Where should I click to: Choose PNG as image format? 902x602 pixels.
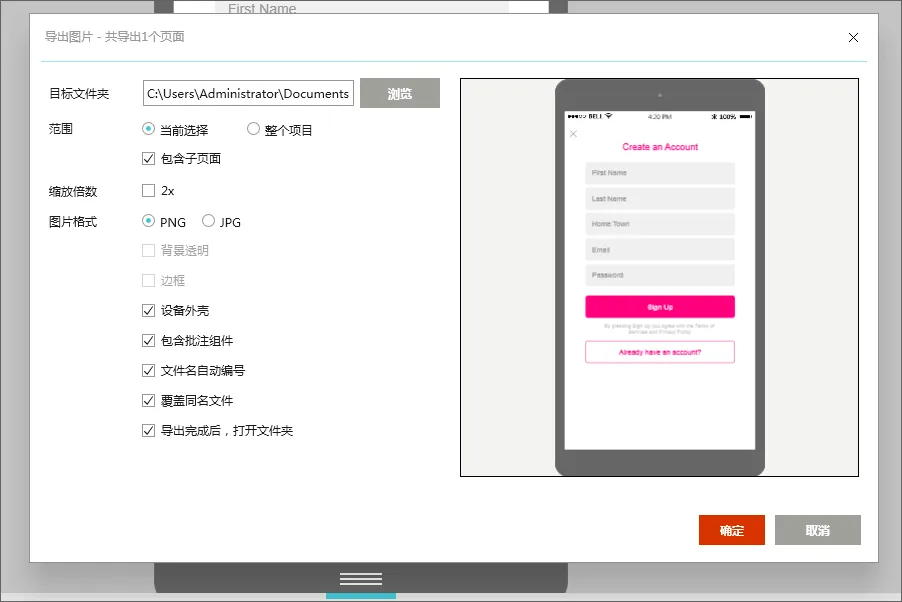tap(149, 221)
